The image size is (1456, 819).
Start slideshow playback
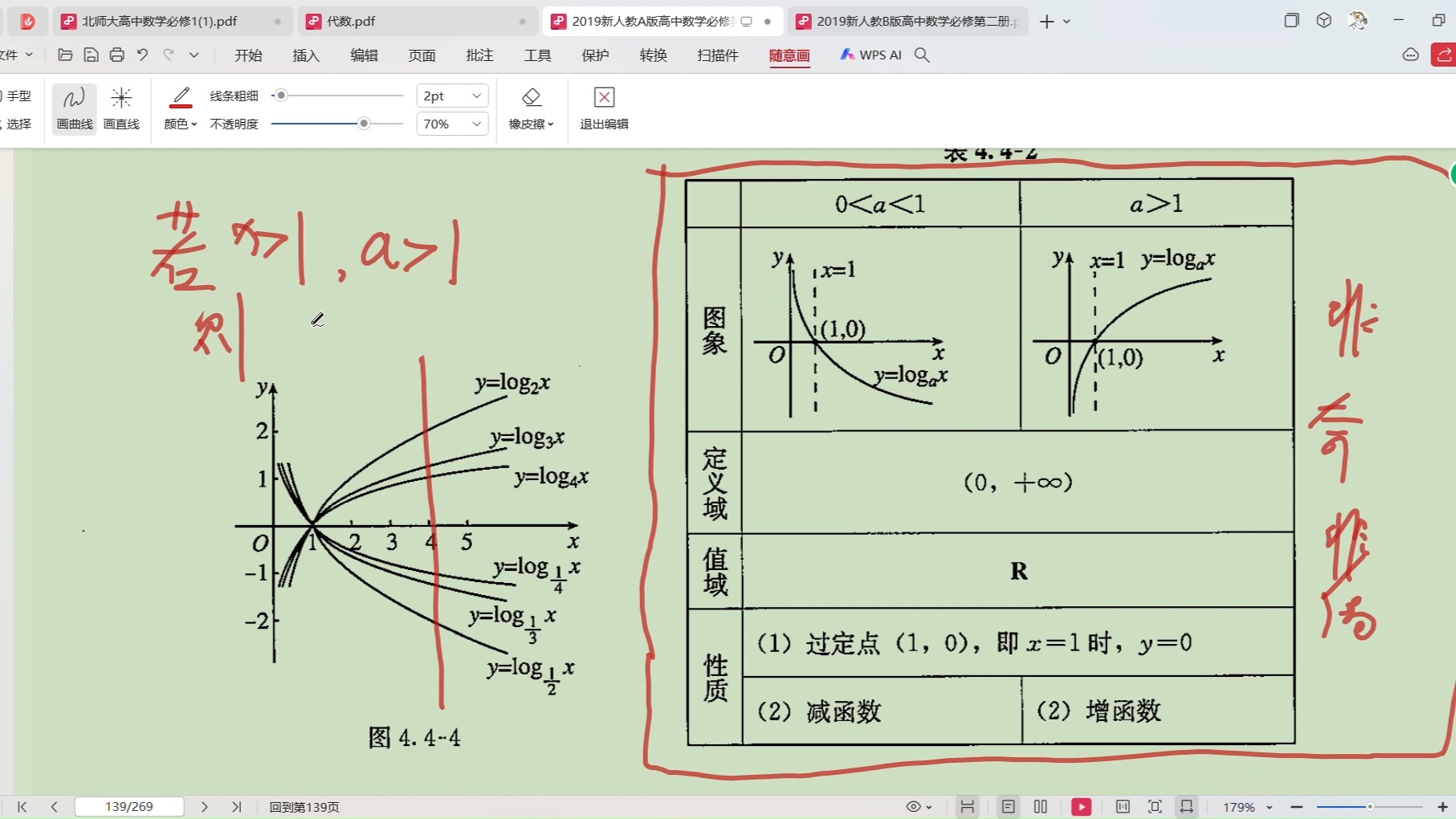point(1082,807)
